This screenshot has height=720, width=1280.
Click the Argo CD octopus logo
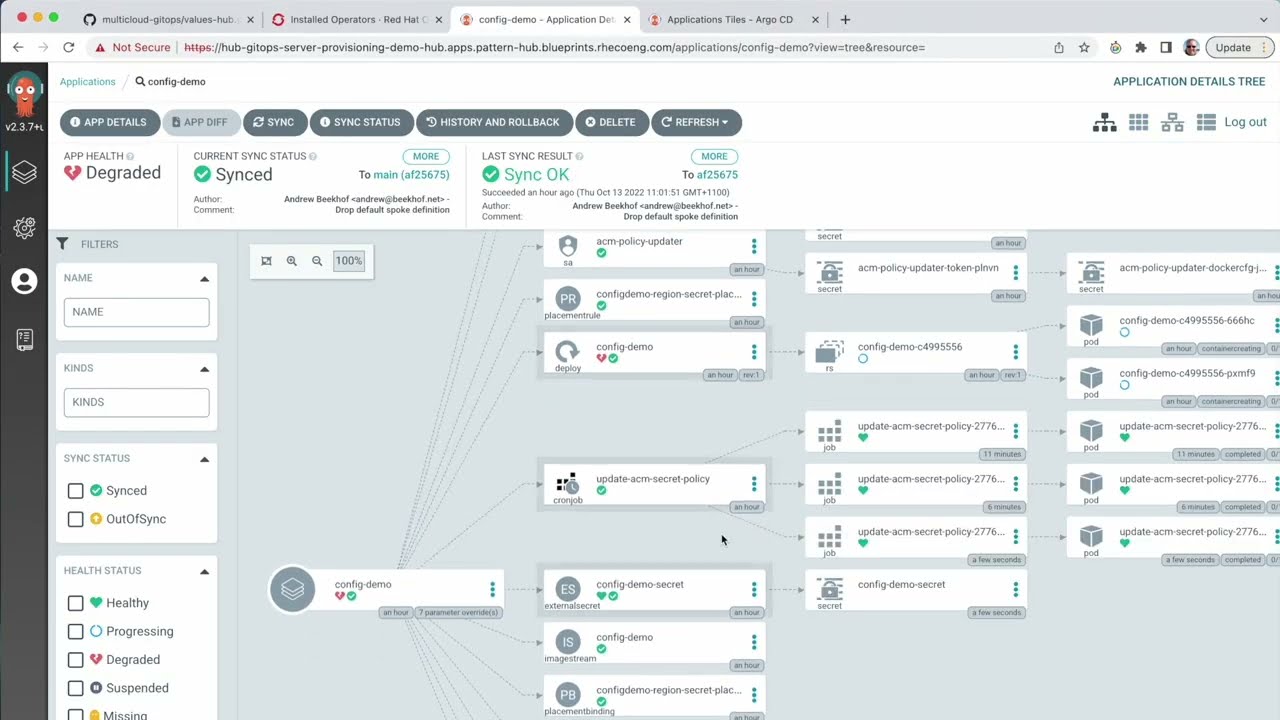click(x=24, y=96)
